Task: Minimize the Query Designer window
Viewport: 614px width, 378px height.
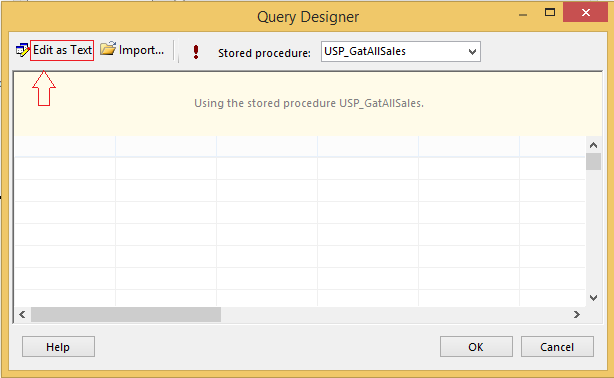Action: point(523,14)
